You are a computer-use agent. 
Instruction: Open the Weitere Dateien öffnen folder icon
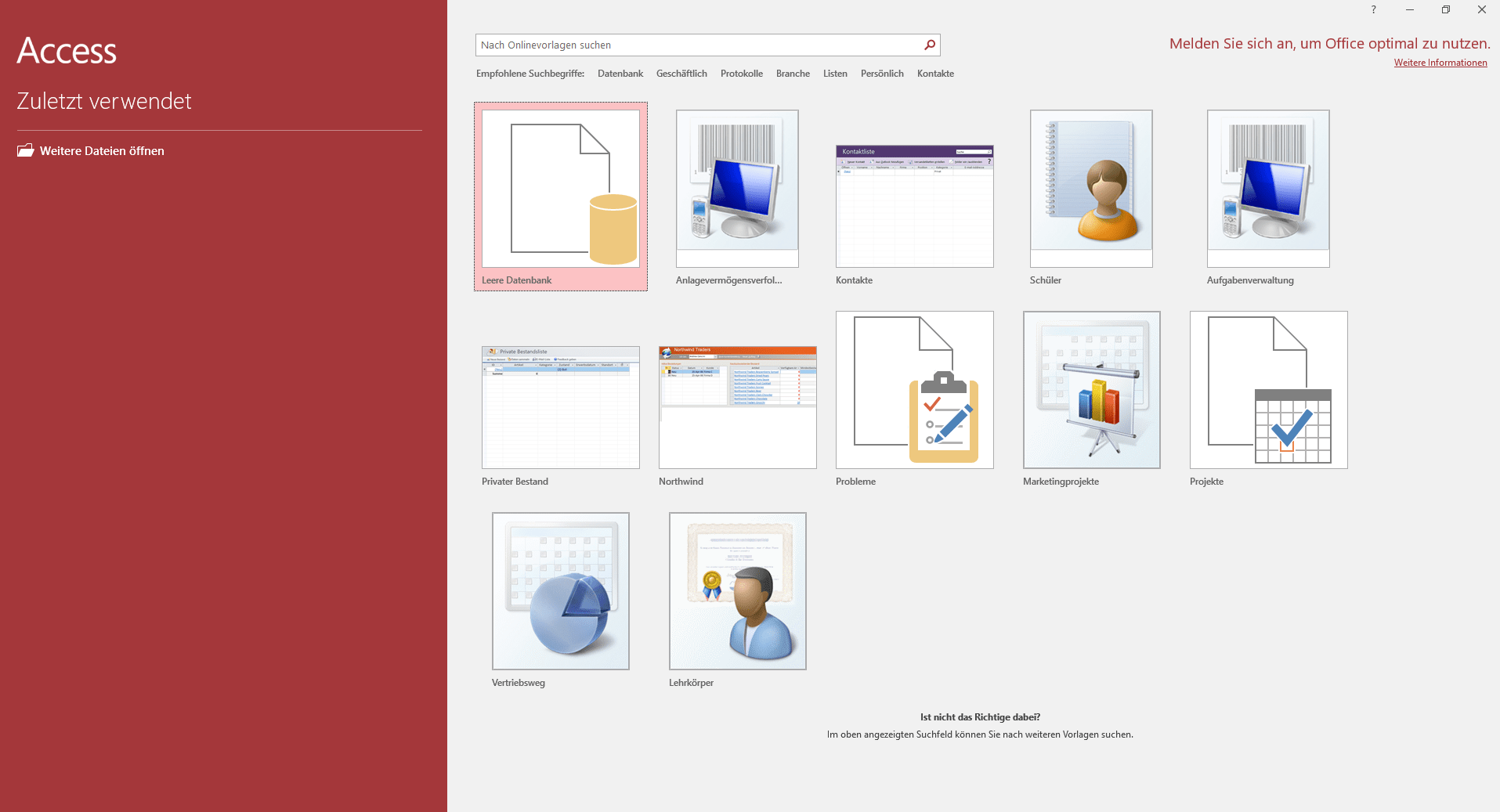(26, 150)
